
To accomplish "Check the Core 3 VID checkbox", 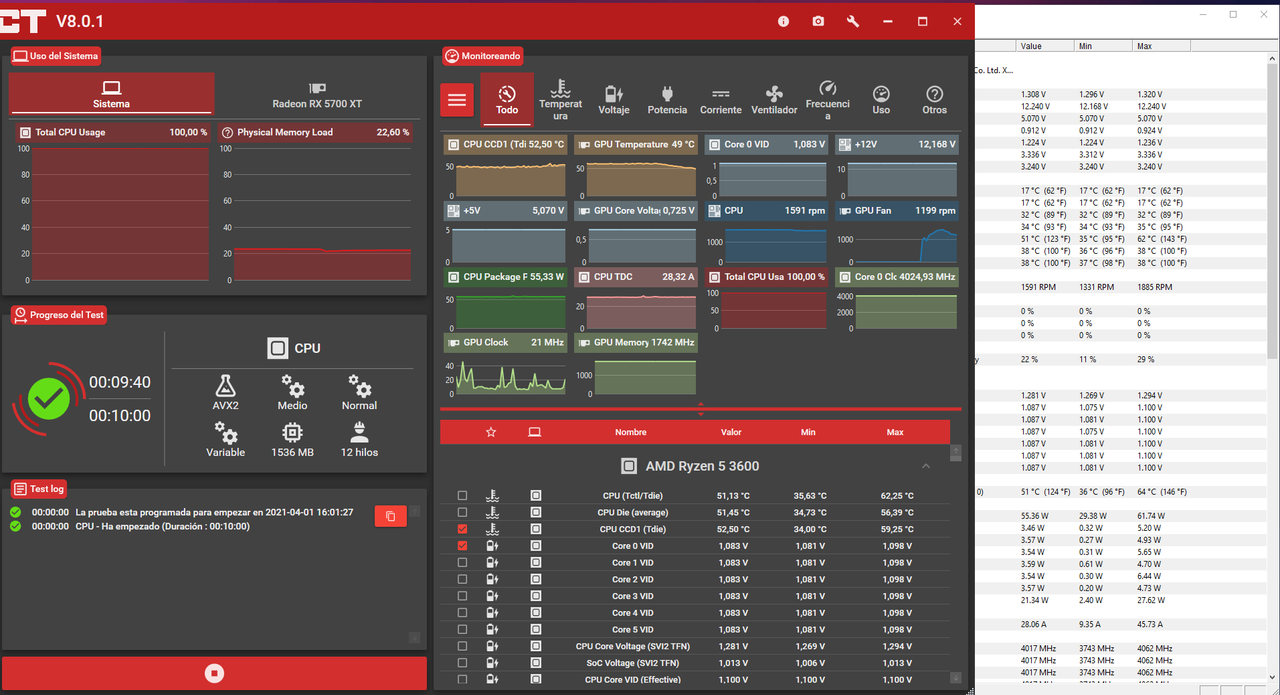I will coord(462,596).
